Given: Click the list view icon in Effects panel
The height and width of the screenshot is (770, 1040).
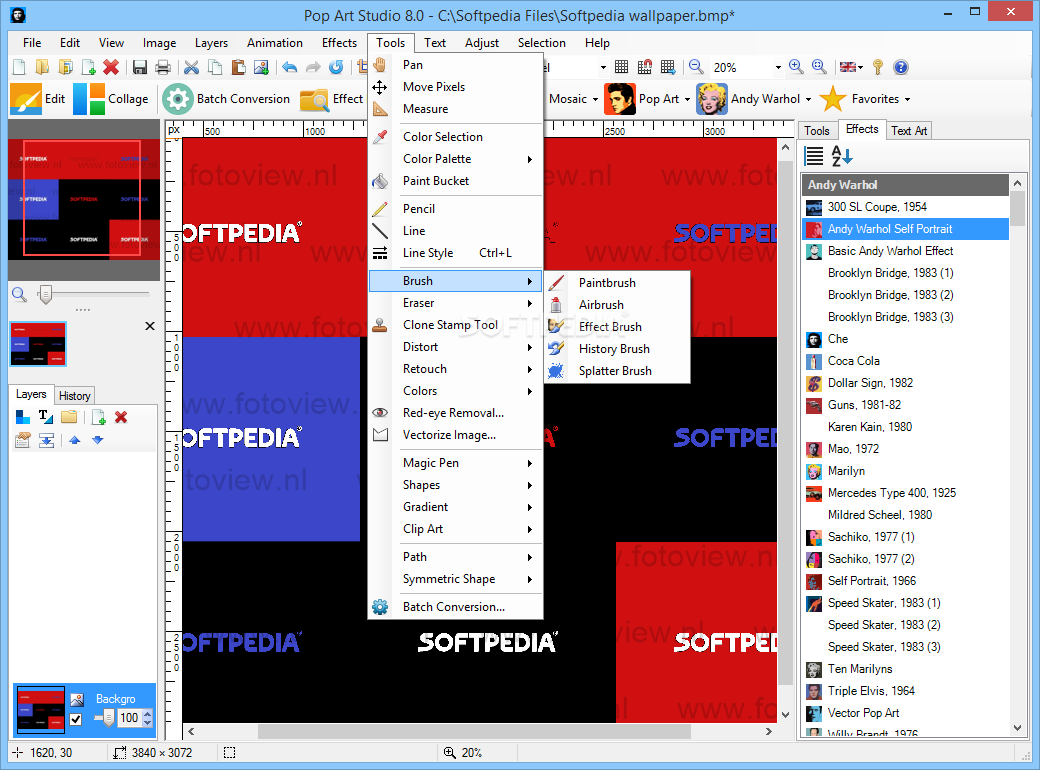Looking at the screenshot, I should coord(814,156).
